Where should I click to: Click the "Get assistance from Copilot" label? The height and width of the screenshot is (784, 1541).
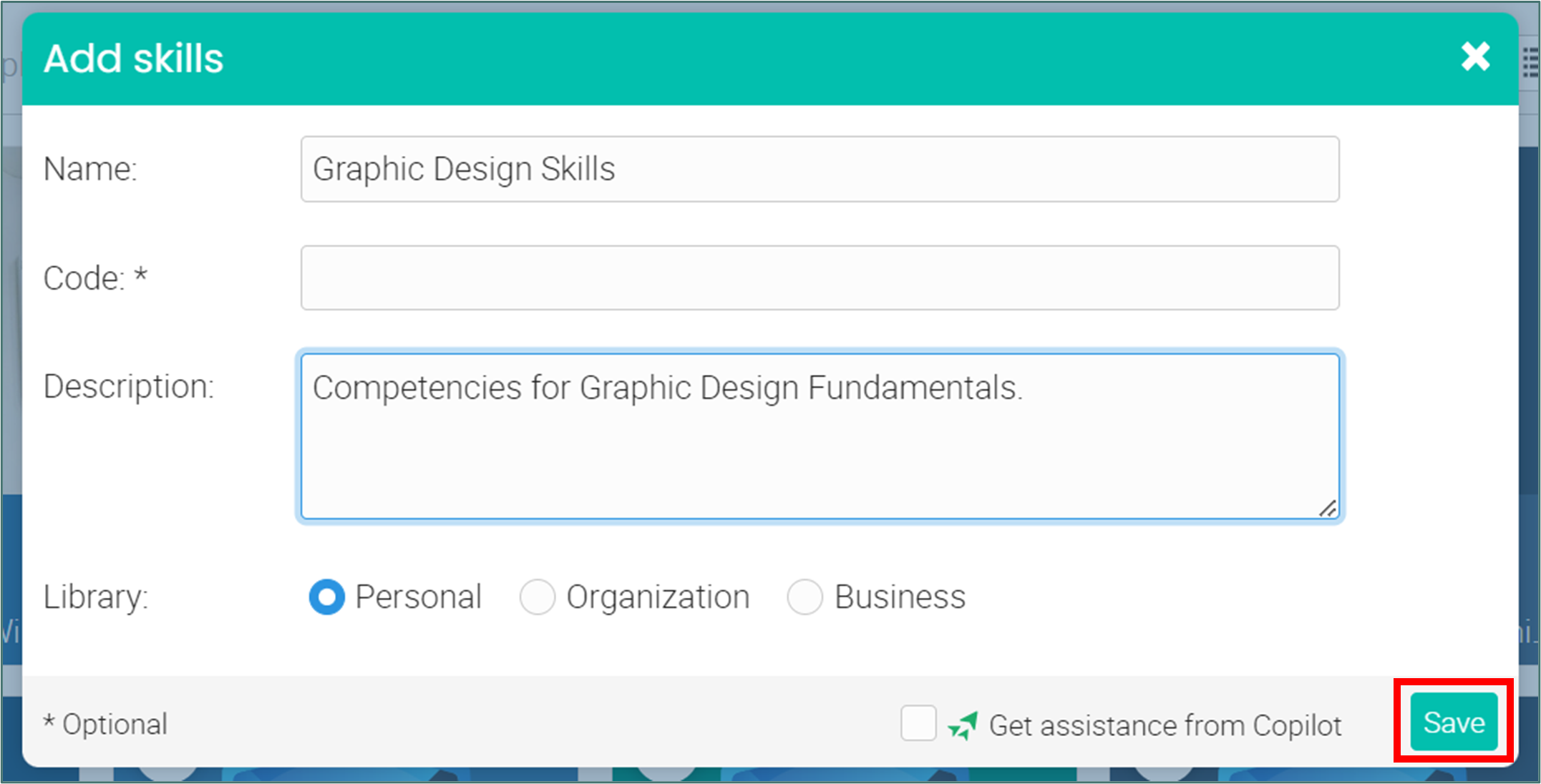click(1165, 725)
